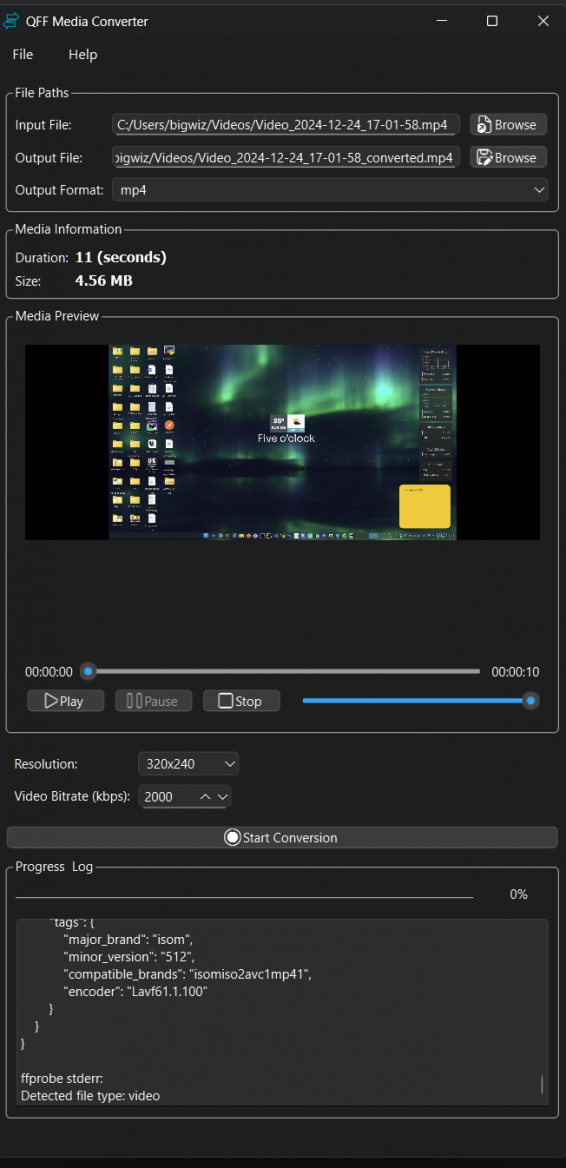Click the size value '4.56 MB'
This screenshot has width=566, height=1168.
coord(104,281)
